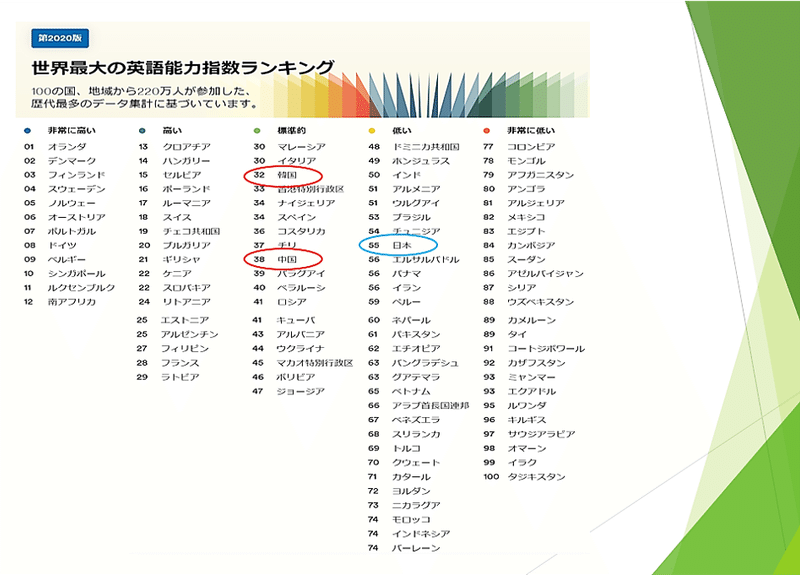The width and height of the screenshot is (800, 575).
Task: Click the ノルウェー entry
Action: pyautogui.click(x=71, y=203)
